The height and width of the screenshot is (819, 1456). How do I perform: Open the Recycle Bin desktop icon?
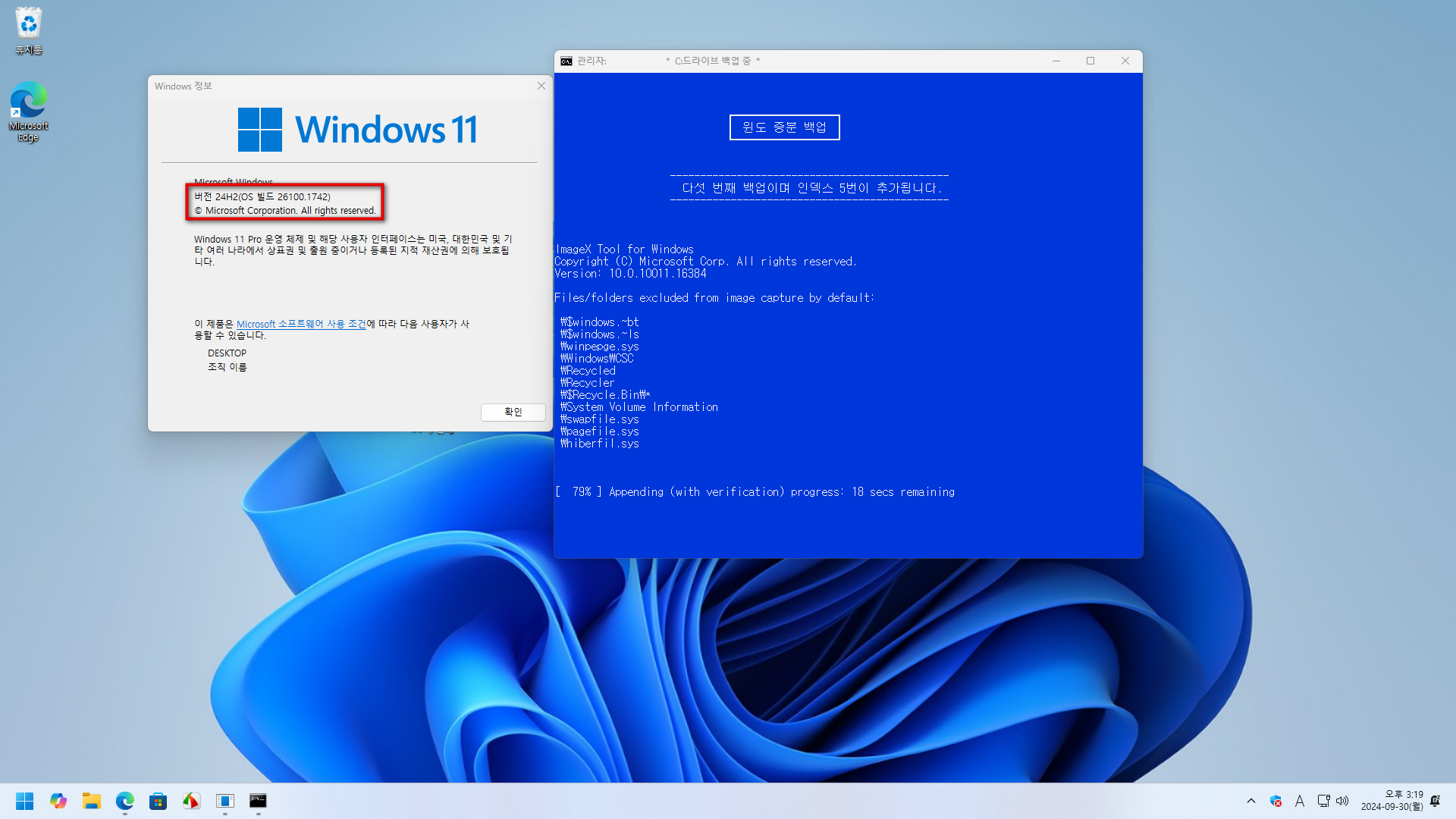[x=28, y=30]
